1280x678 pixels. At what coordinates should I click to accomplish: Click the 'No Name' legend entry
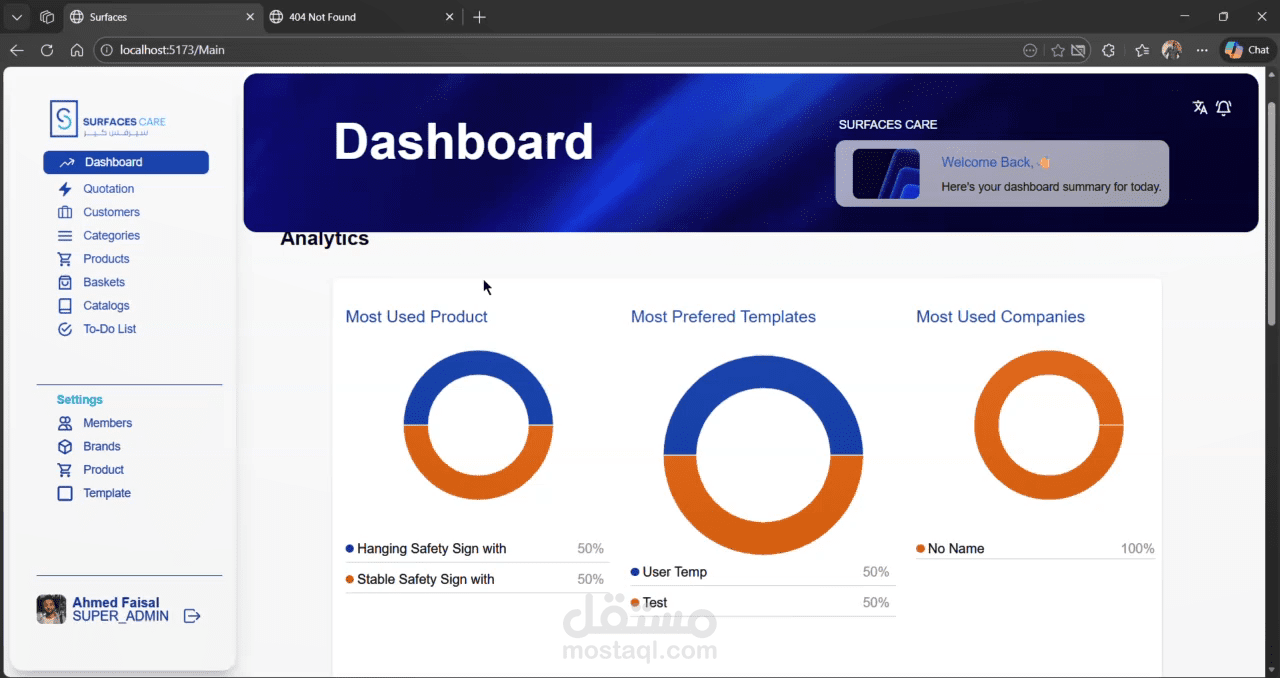click(x=950, y=549)
